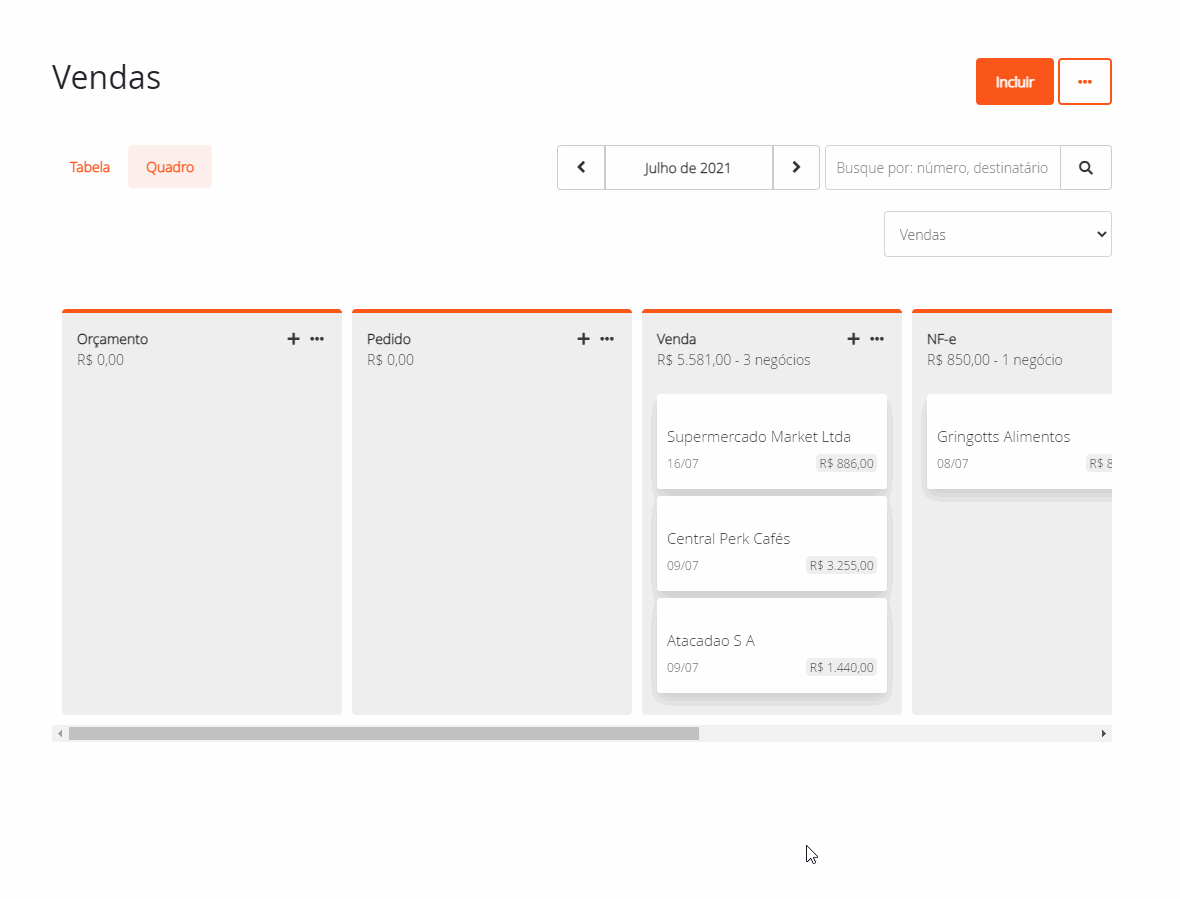Click the Orçamento column title
The height and width of the screenshot is (899, 1180).
[x=113, y=339]
